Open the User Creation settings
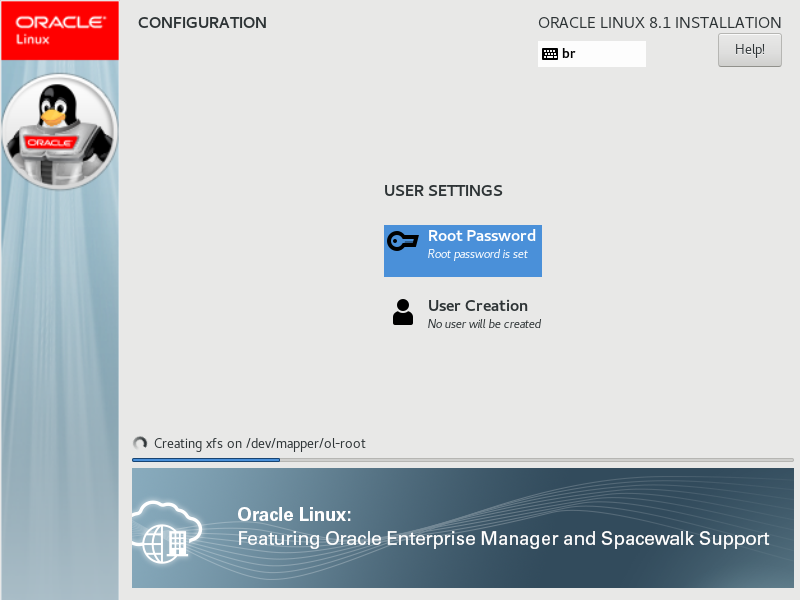This screenshot has width=800, height=600. pyautogui.click(x=463, y=313)
